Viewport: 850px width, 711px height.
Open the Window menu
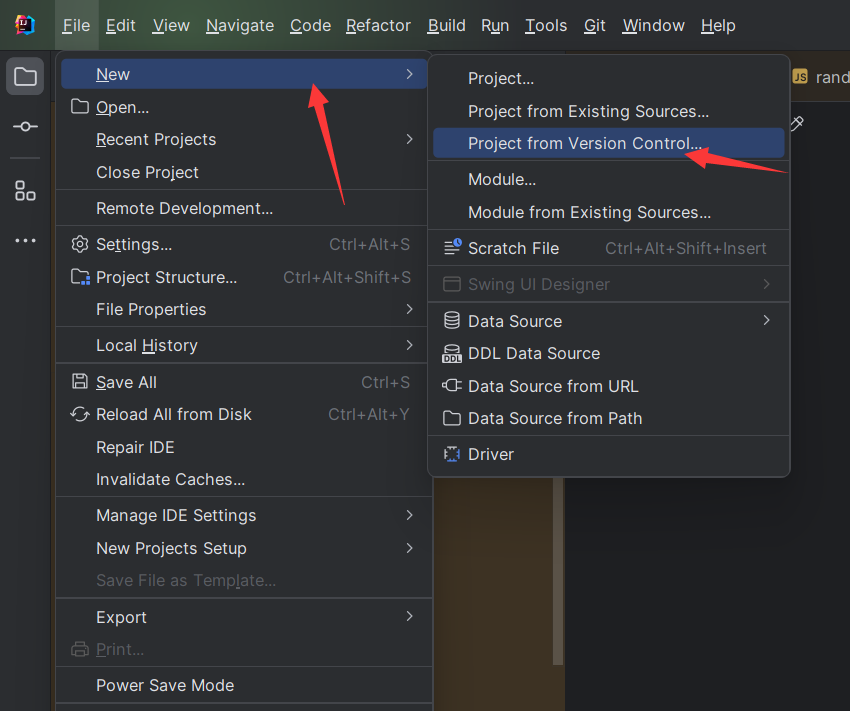[653, 25]
